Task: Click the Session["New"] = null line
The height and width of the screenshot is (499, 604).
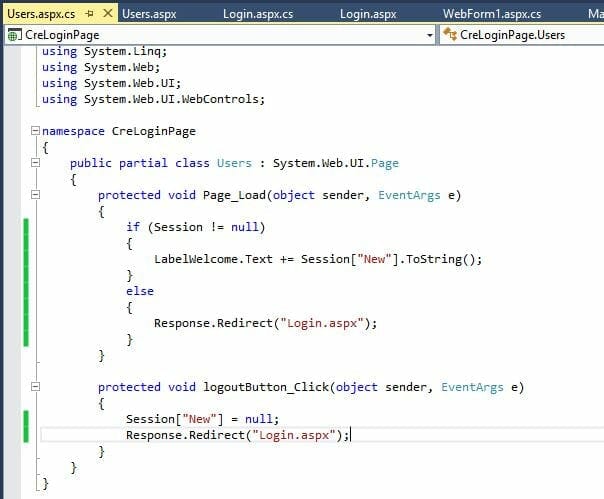Action: tap(202, 419)
